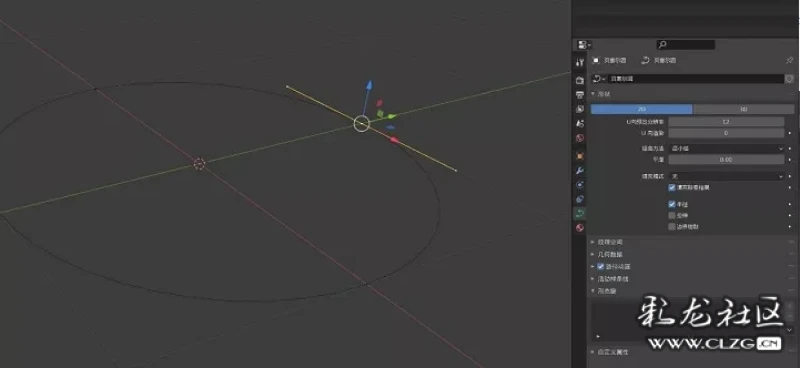Open the Render properties tab icon

pyautogui.click(x=580, y=81)
